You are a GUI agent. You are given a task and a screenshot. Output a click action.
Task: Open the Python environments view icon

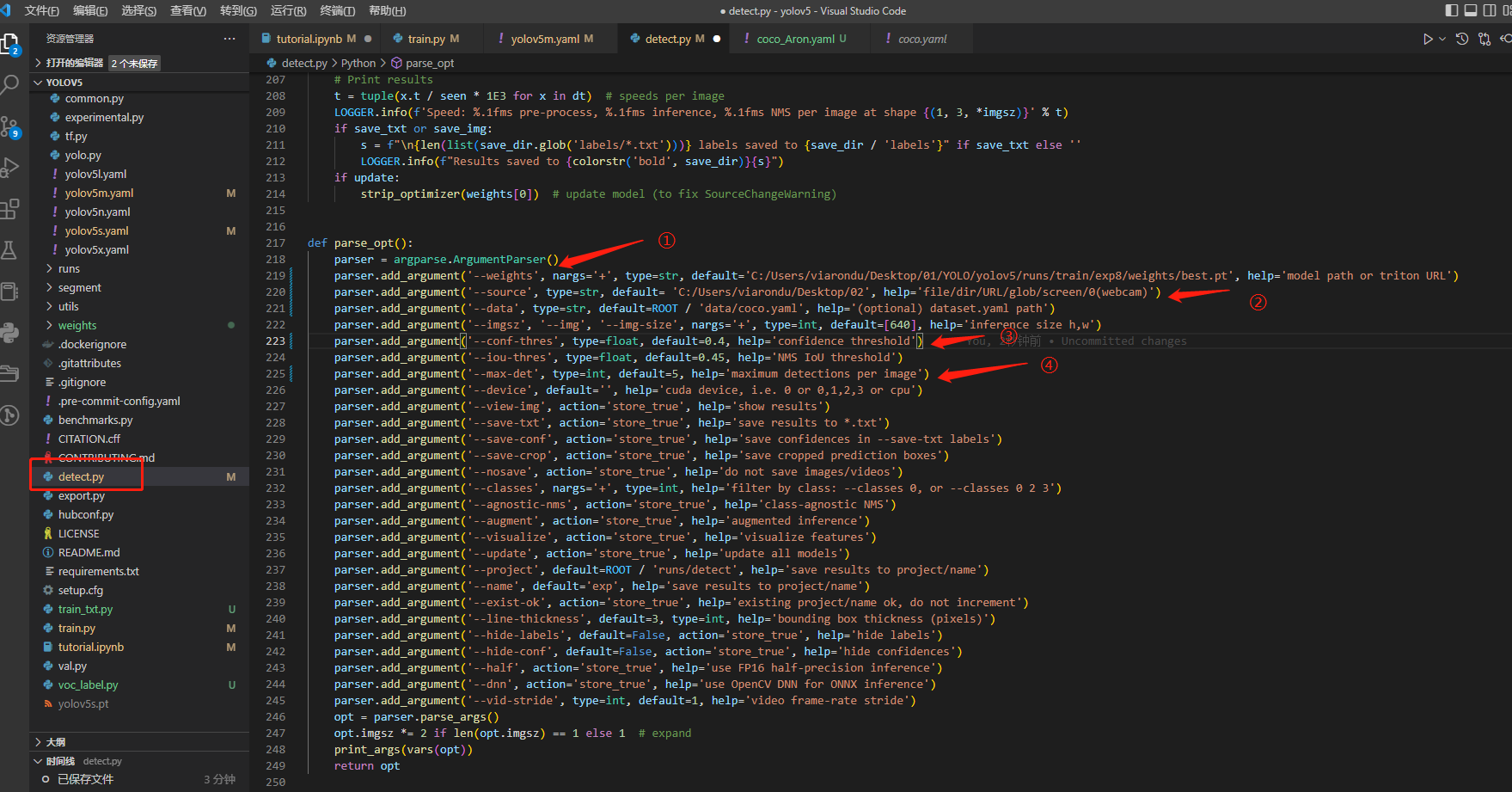coord(9,333)
